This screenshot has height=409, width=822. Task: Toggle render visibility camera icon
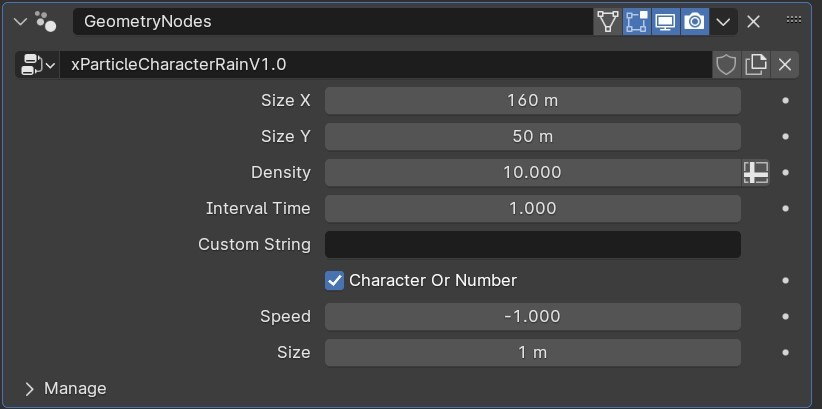pyautogui.click(x=694, y=21)
